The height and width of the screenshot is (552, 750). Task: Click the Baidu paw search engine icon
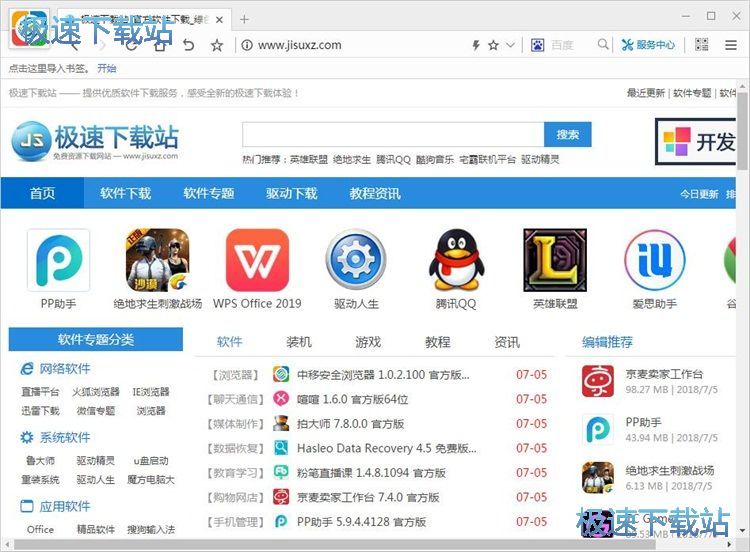[x=538, y=45]
